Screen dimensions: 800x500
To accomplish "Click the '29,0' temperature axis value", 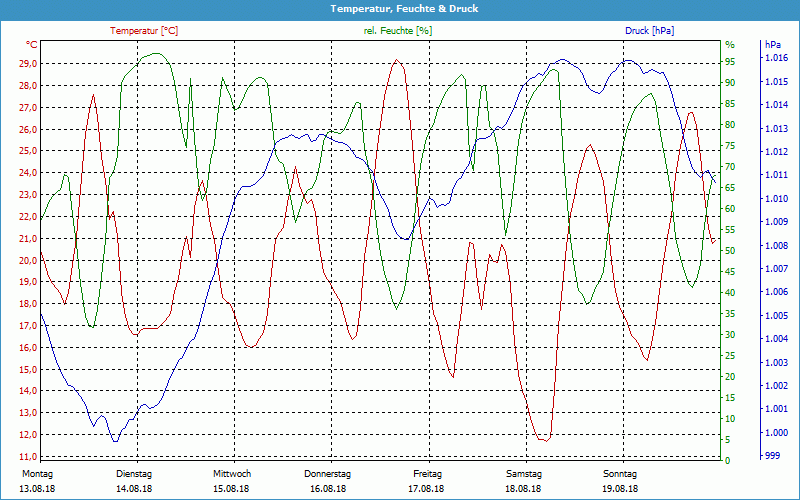I will click(x=28, y=64).
